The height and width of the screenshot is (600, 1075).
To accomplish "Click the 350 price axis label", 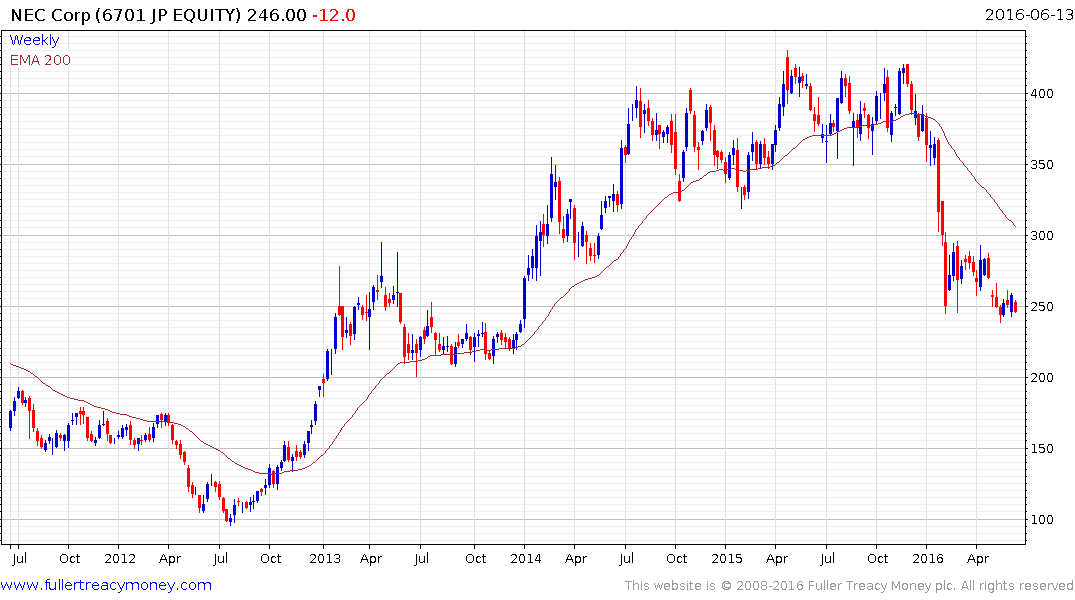I will click(x=1042, y=165).
